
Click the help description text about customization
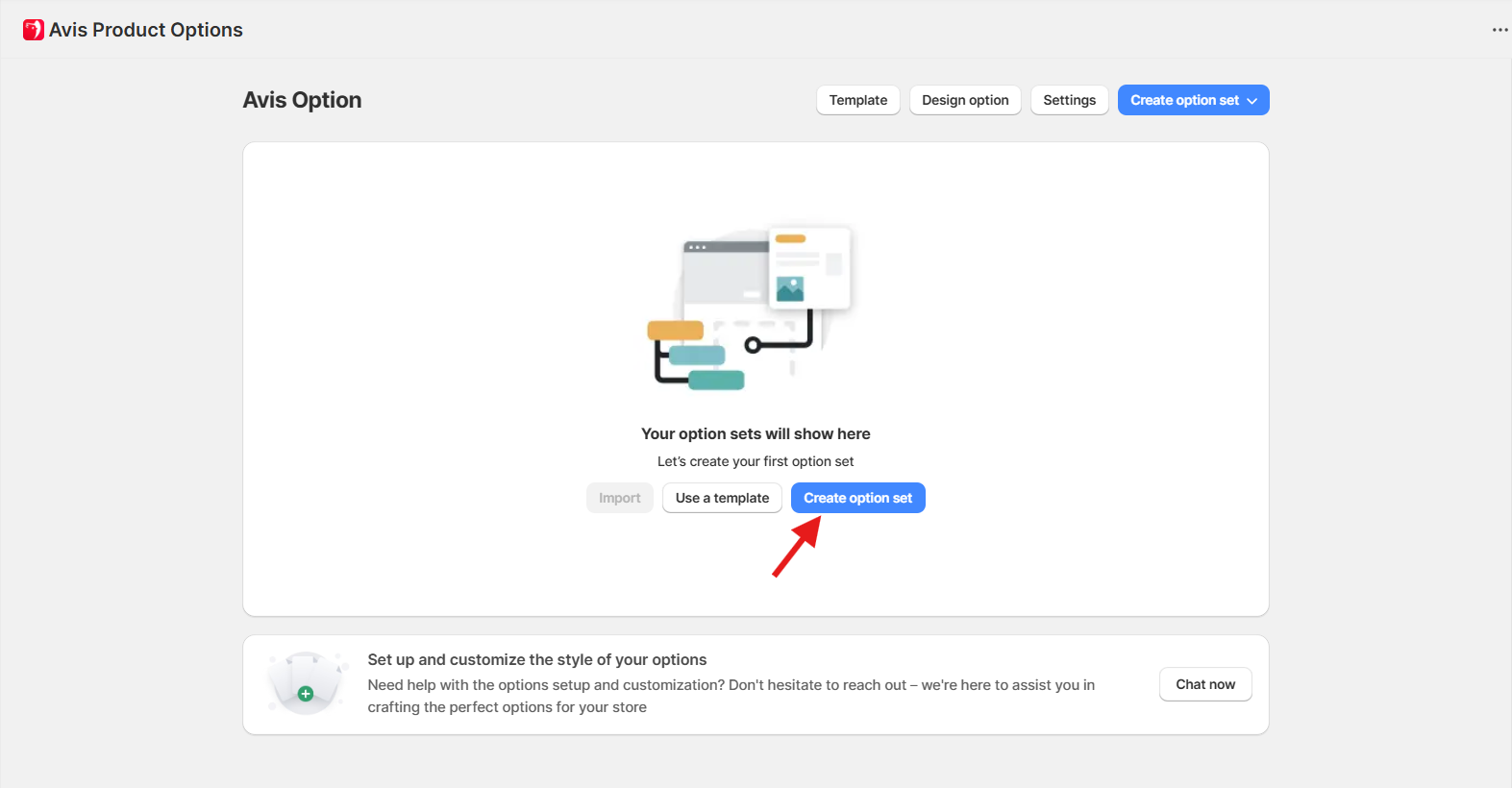pos(731,696)
